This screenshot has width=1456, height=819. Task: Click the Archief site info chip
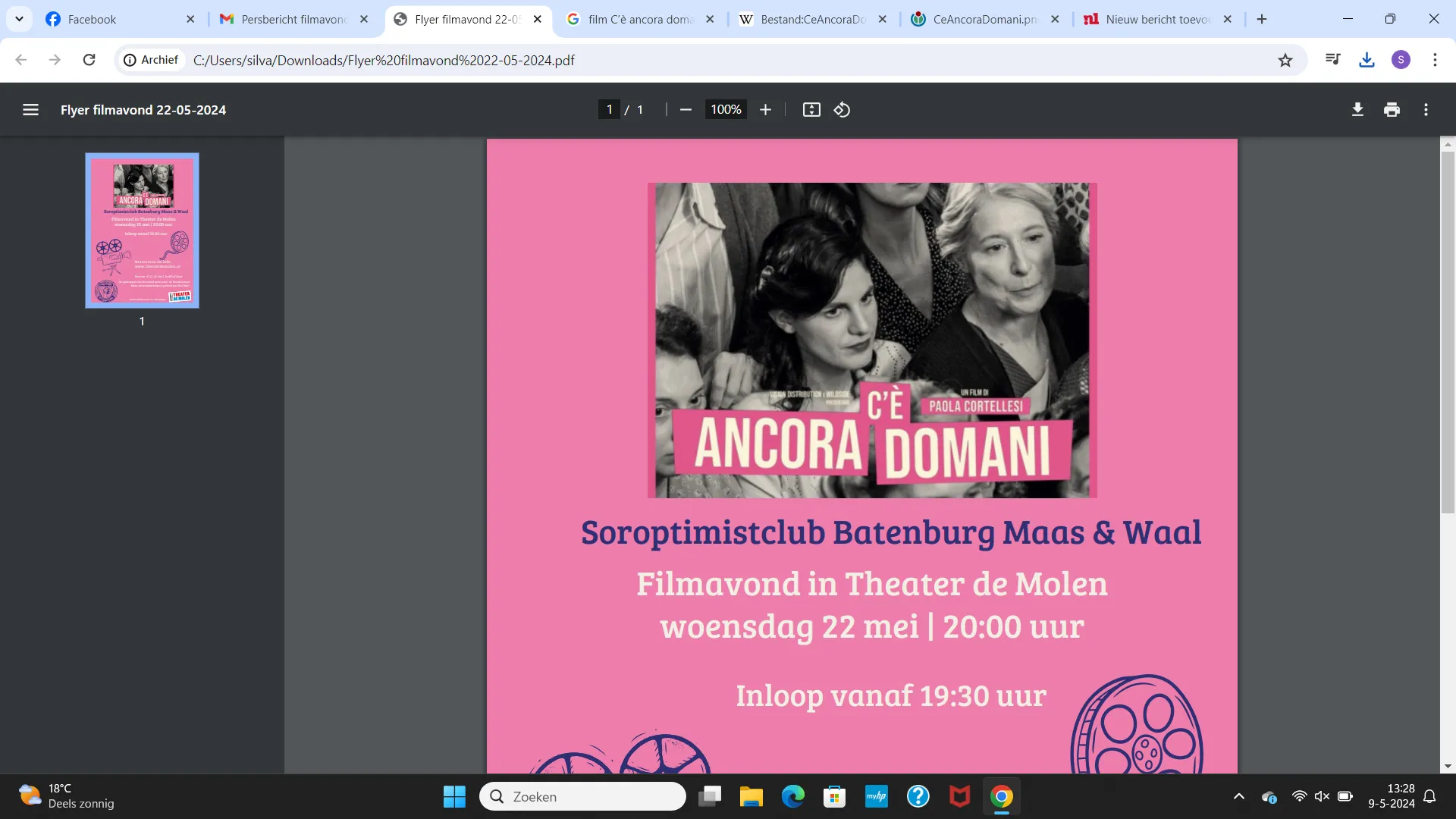click(151, 60)
